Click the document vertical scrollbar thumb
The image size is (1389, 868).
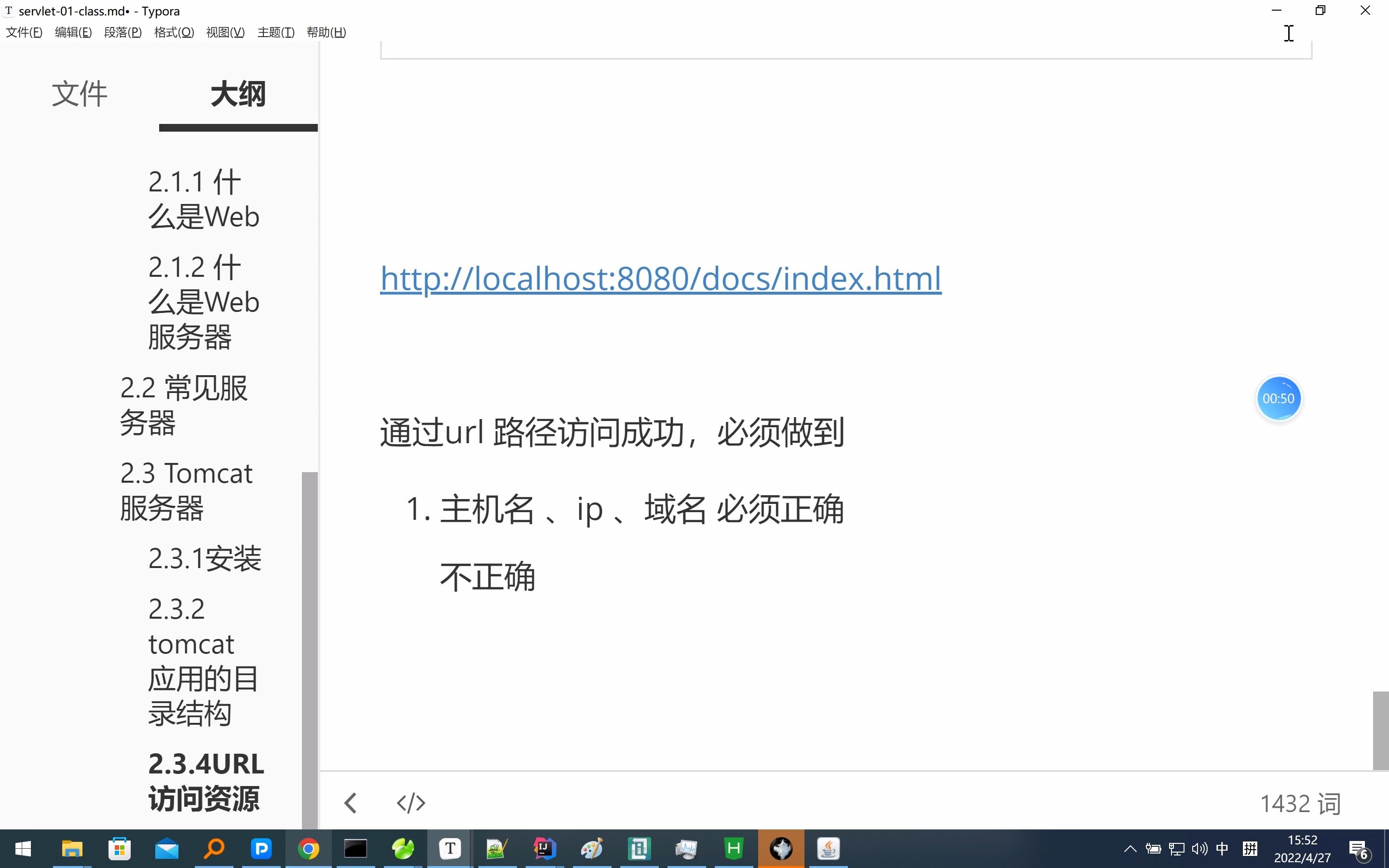click(x=1380, y=730)
